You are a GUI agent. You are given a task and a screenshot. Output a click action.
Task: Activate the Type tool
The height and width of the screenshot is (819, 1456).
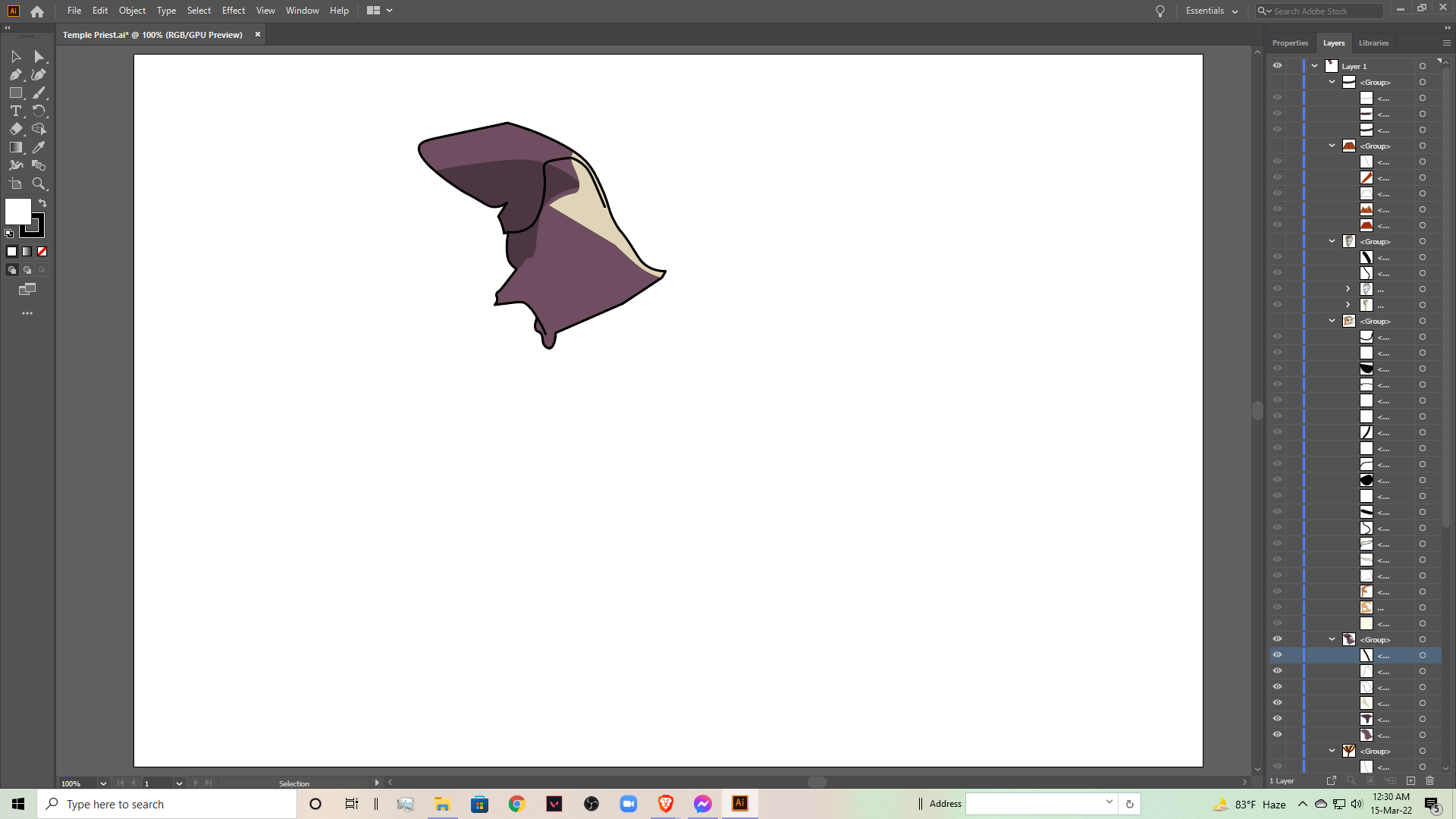(x=15, y=111)
